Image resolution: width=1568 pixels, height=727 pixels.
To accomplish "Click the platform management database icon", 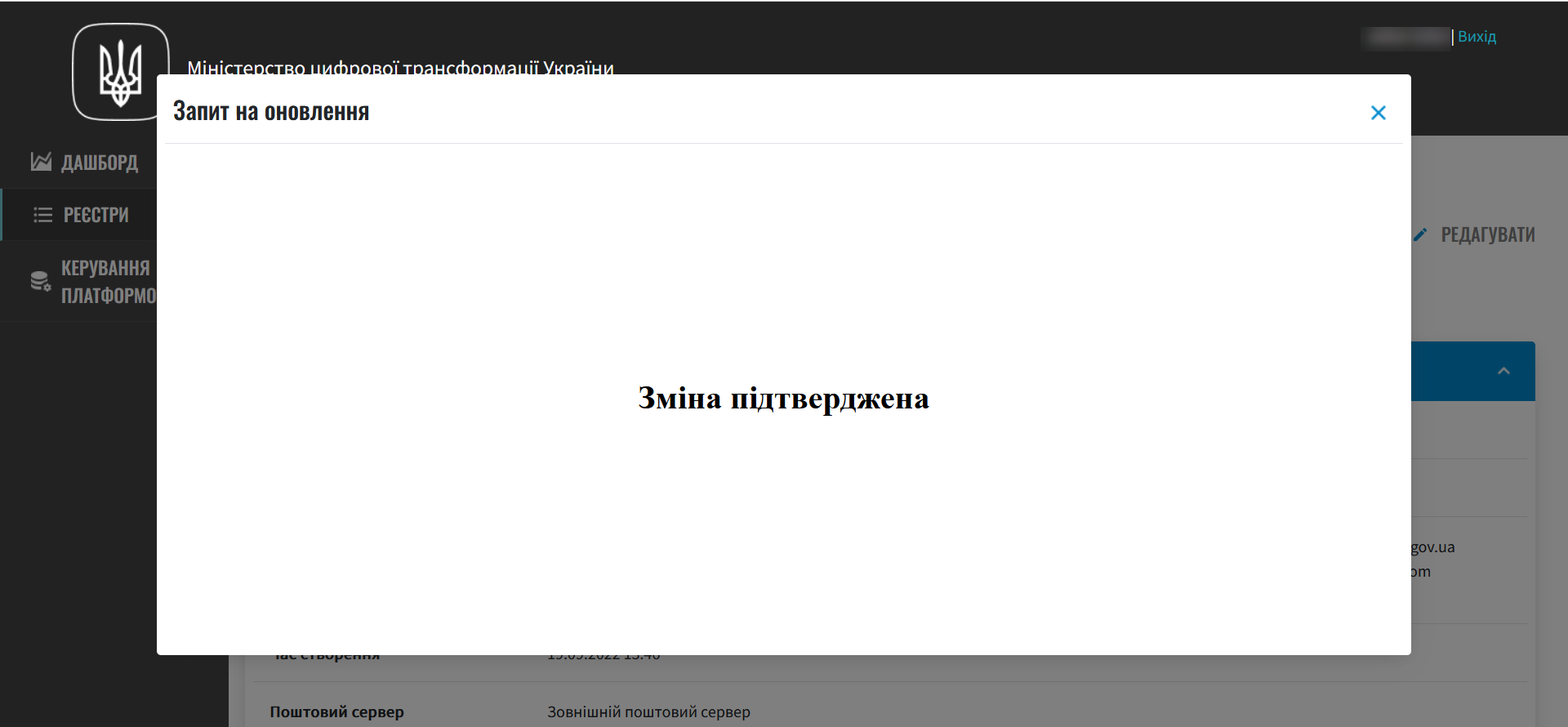I will [40, 281].
